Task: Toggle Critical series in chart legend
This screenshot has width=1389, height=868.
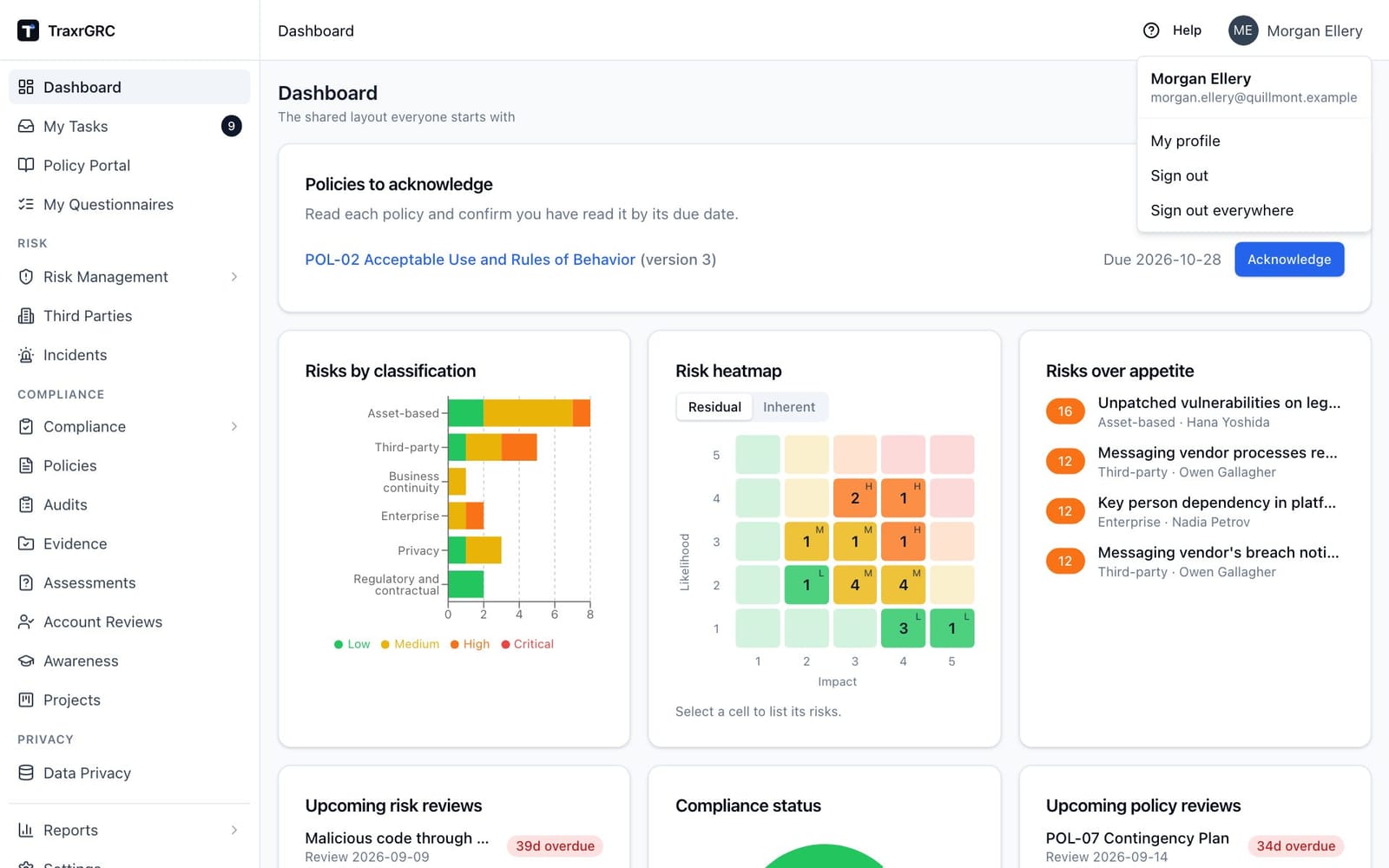Action: [x=526, y=644]
